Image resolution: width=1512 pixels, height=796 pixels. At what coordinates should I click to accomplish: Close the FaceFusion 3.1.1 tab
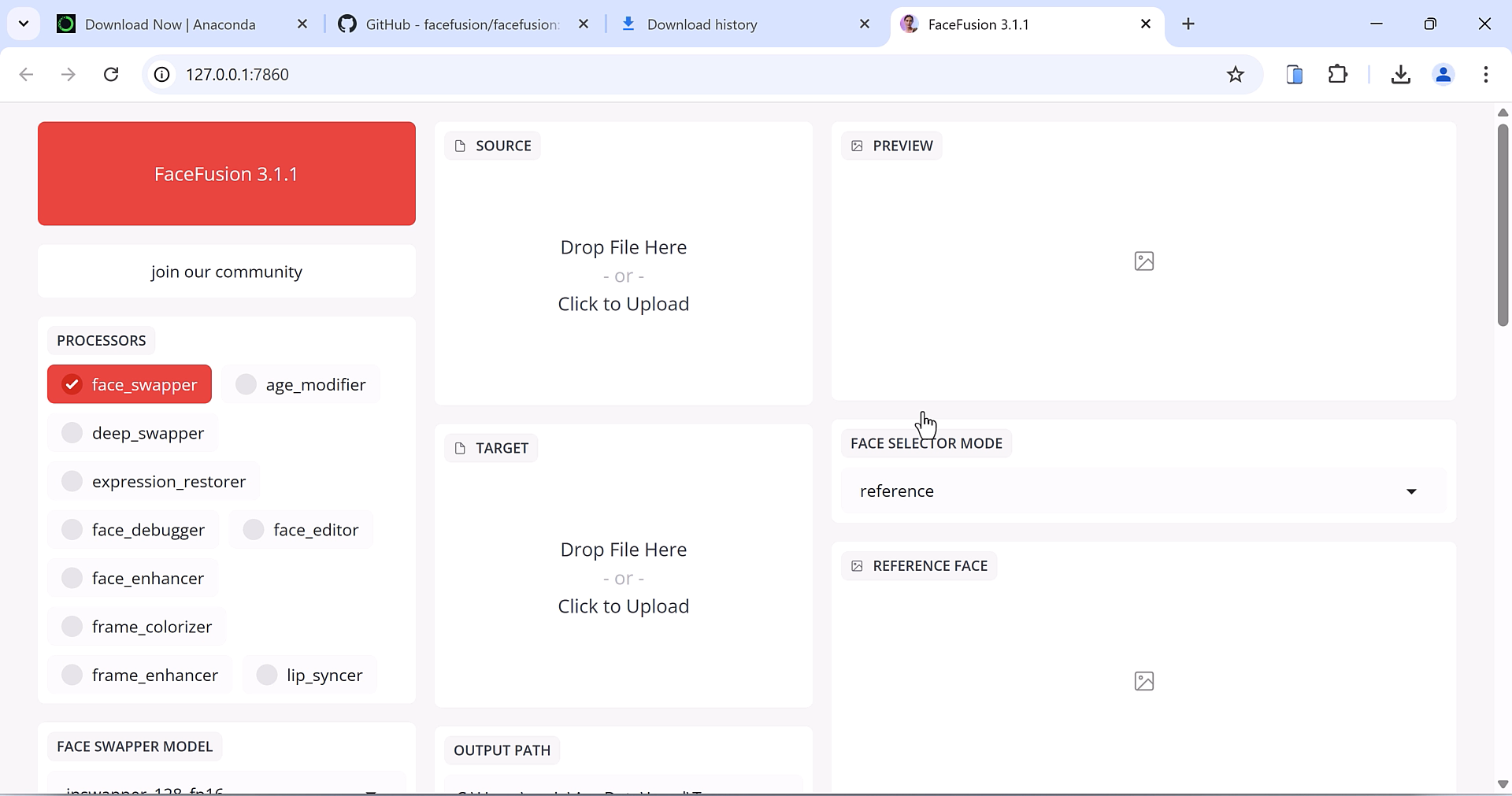[1146, 24]
